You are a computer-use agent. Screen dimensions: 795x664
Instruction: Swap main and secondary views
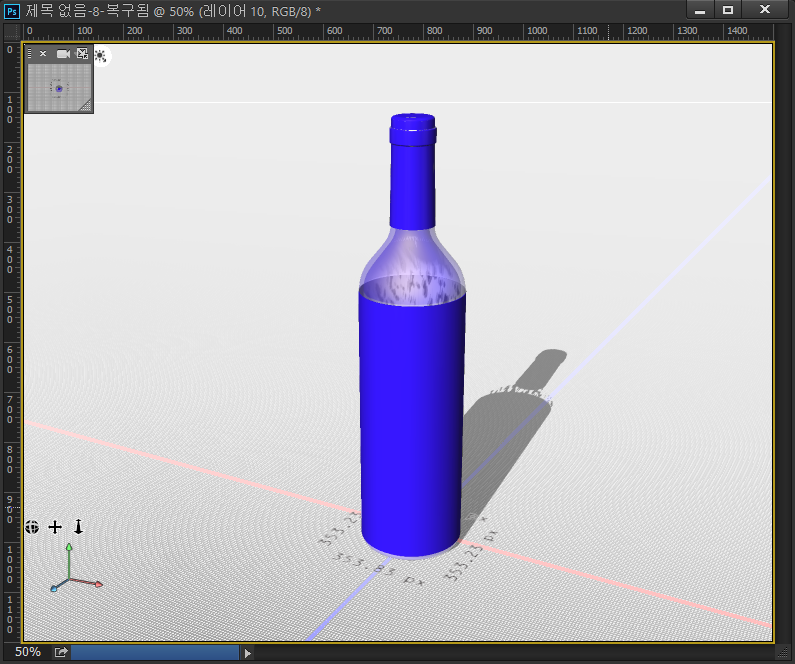[83, 54]
